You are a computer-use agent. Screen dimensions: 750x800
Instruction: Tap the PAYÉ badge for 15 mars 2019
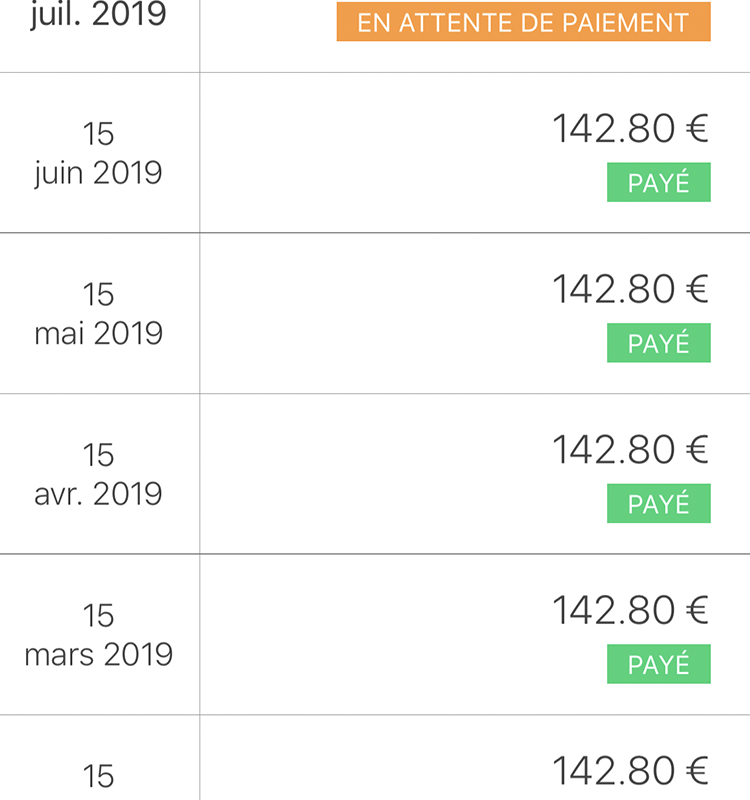(659, 664)
